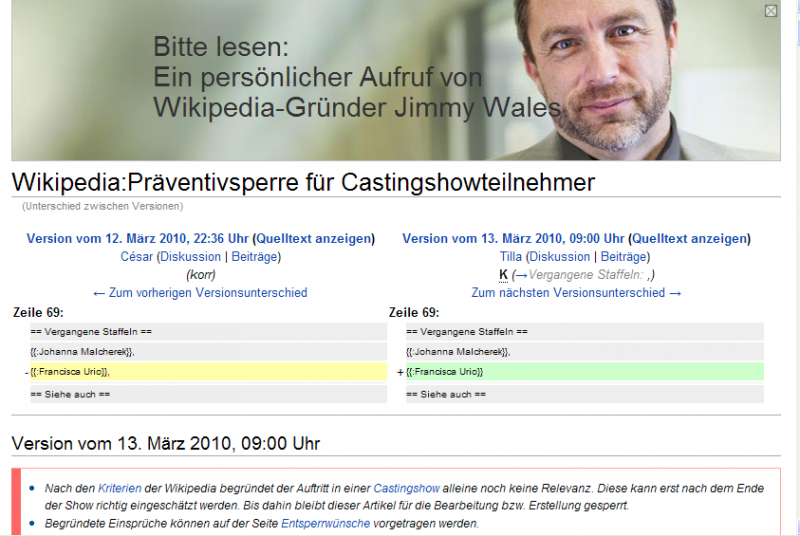Viewport: 800px width, 536px height.
Task: Open user page of César
Action: pyautogui.click(x=136, y=257)
